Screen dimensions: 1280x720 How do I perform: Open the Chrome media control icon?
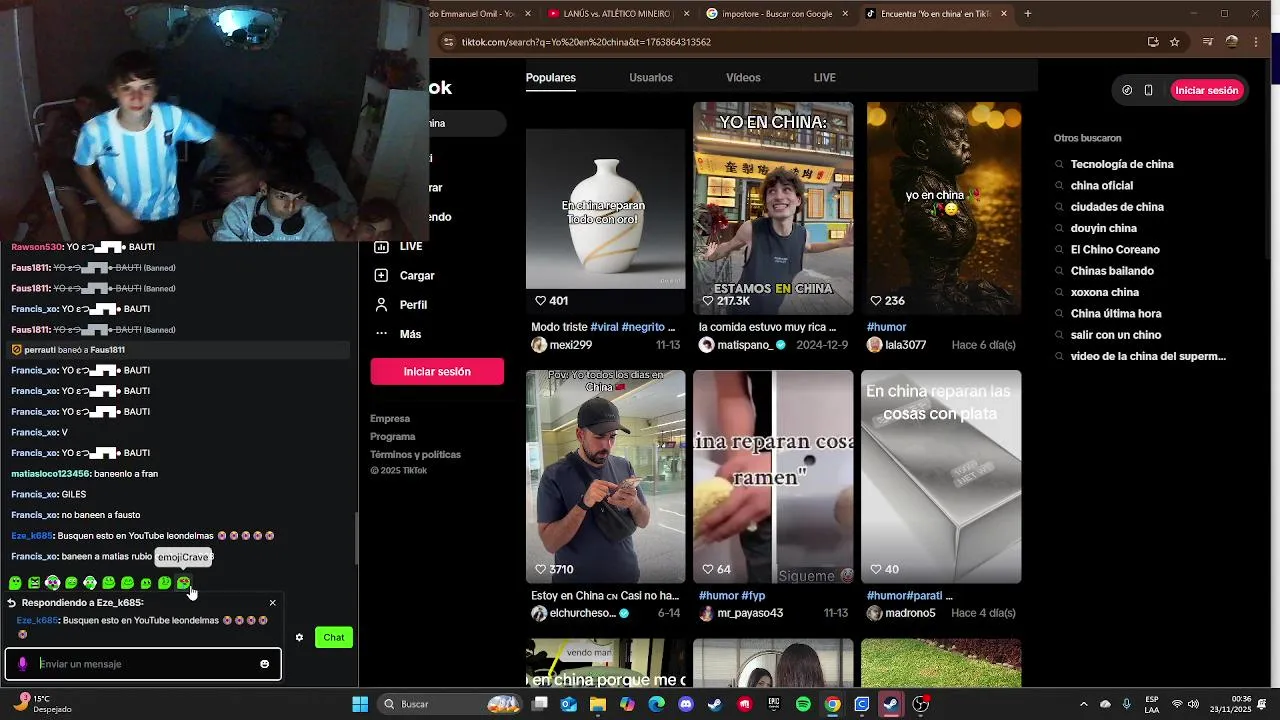[x=1208, y=42]
